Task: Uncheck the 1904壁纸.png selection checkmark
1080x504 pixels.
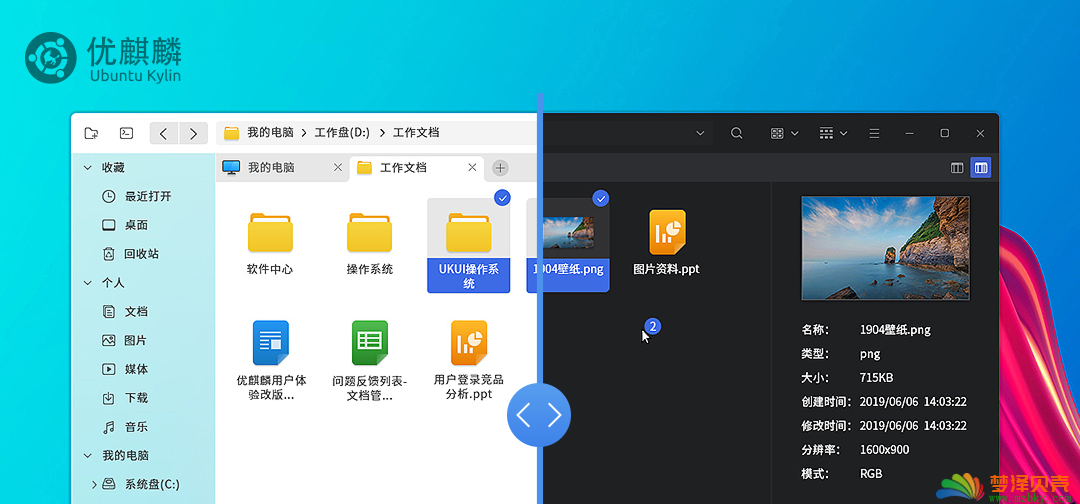Action: (x=601, y=198)
